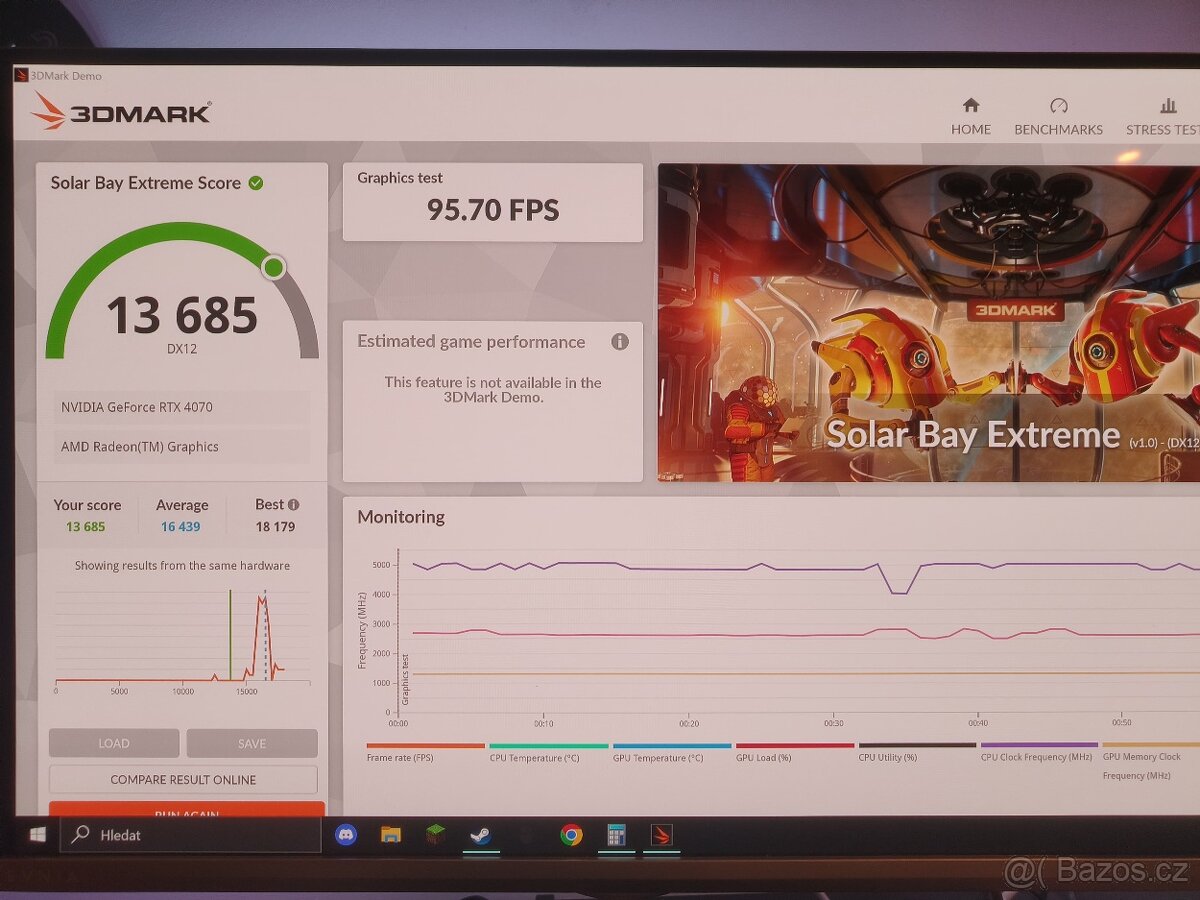Click the Save result button

point(252,743)
